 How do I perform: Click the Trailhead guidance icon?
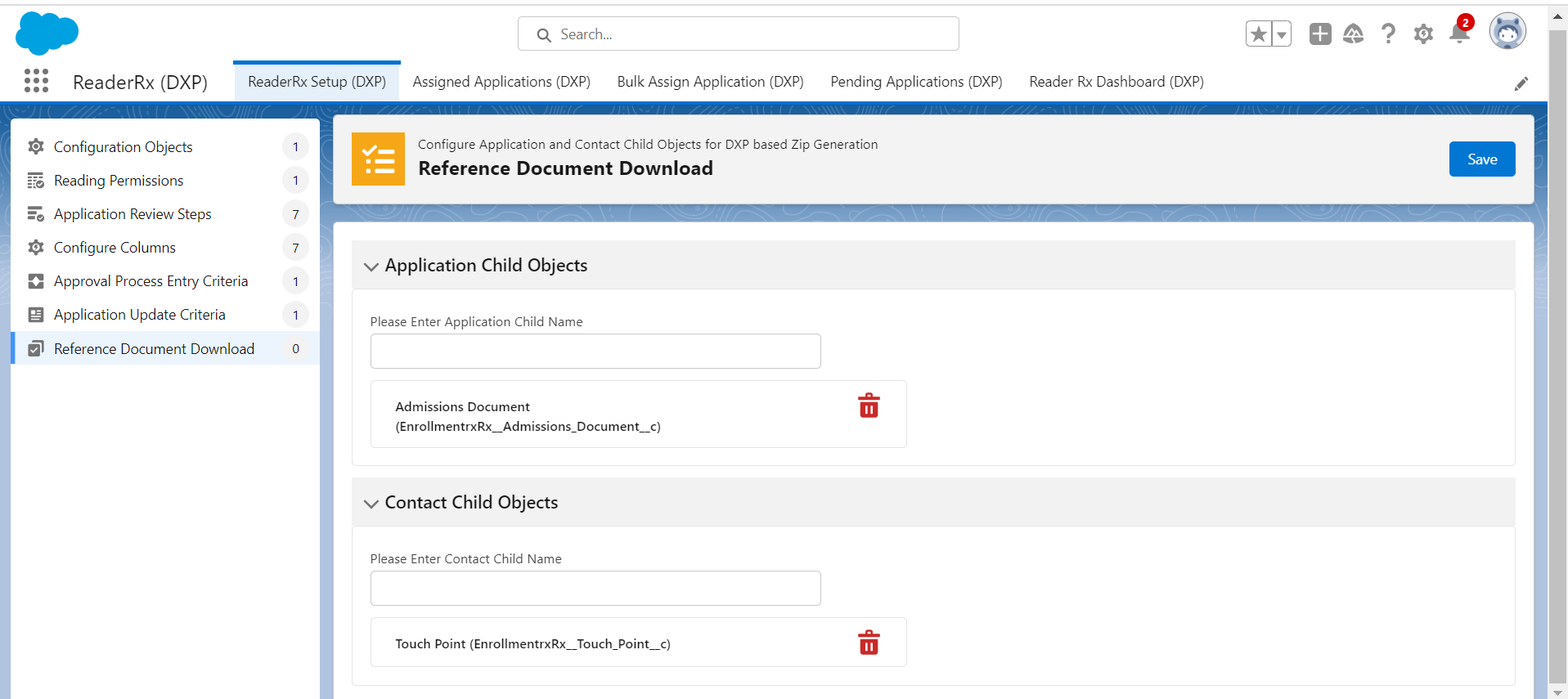[x=1354, y=34]
